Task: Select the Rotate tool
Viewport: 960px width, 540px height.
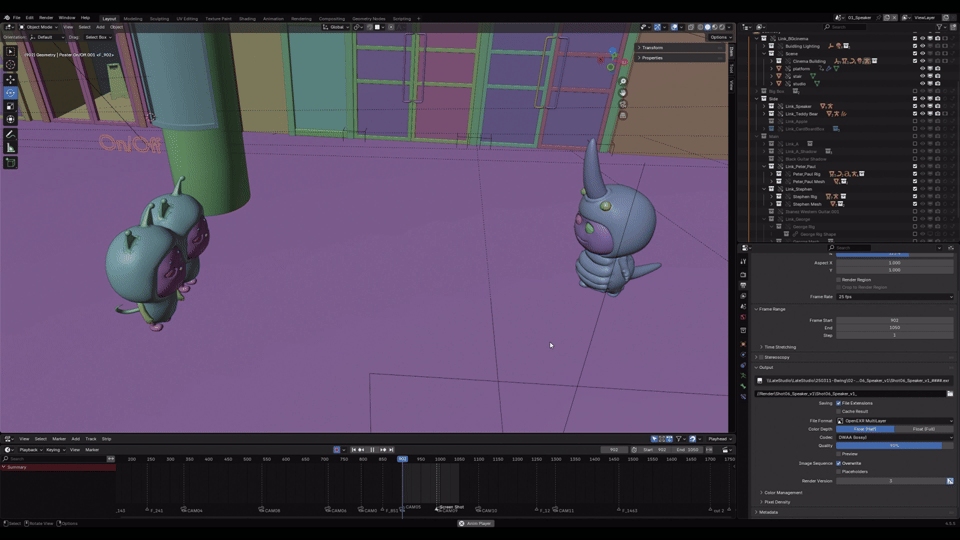Action: pyautogui.click(x=10, y=93)
